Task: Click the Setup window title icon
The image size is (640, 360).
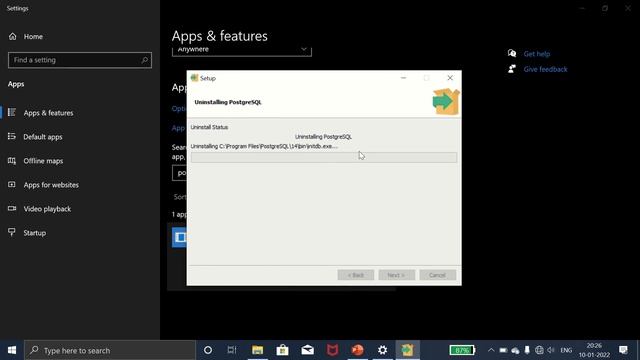Action: 194,78
